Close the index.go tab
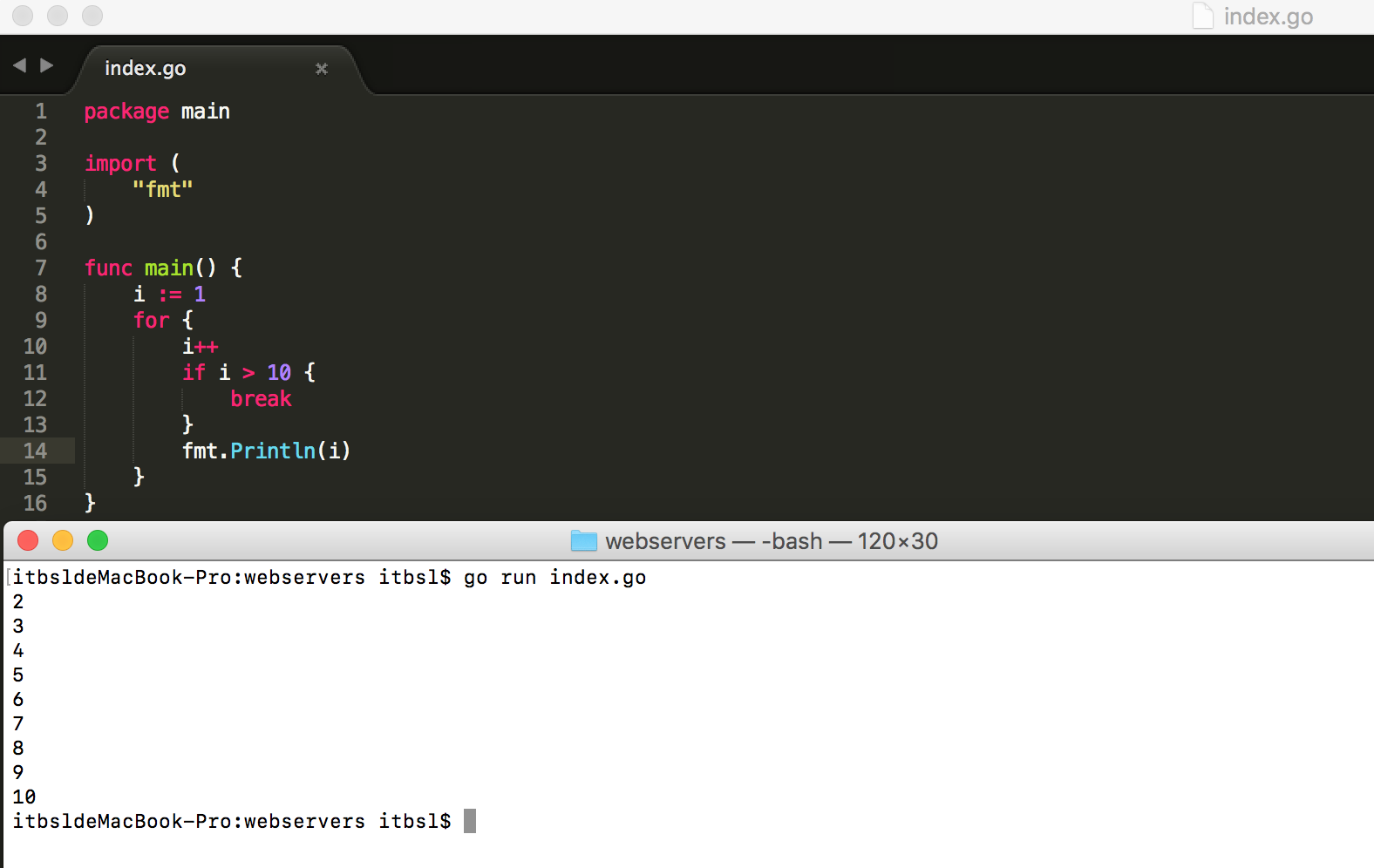The height and width of the screenshot is (868, 1374). click(322, 69)
